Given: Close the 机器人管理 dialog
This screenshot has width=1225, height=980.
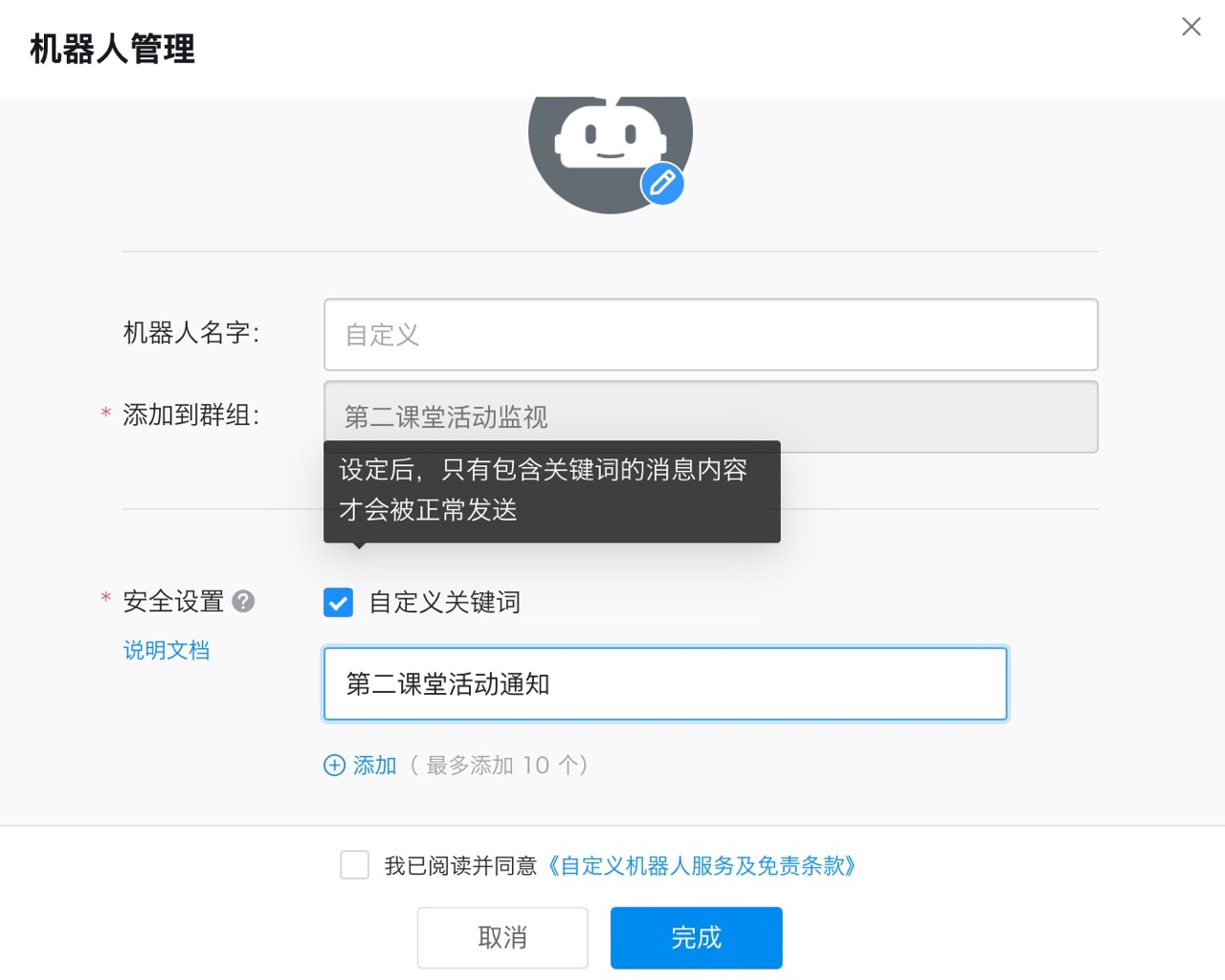Looking at the screenshot, I should pyautogui.click(x=1191, y=27).
